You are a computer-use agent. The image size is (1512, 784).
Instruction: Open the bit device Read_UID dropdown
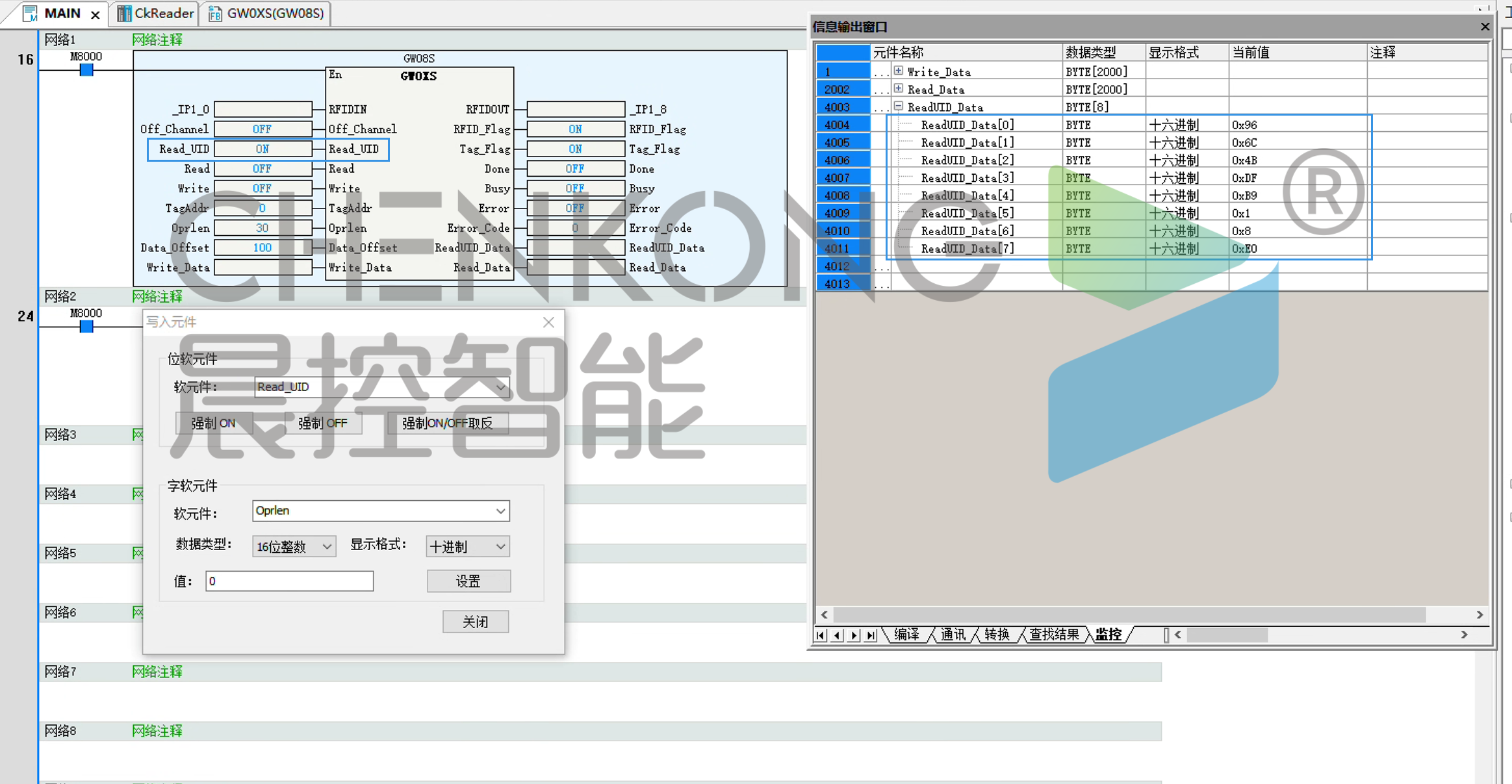coord(500,387)
